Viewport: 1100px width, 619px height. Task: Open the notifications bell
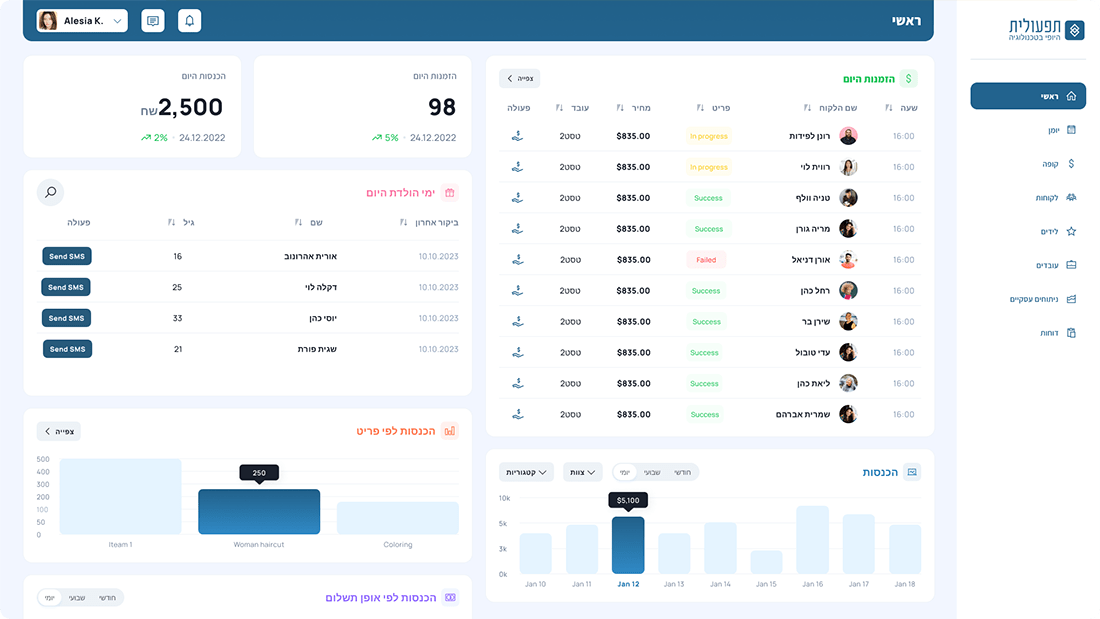click(x=189, y=21)
